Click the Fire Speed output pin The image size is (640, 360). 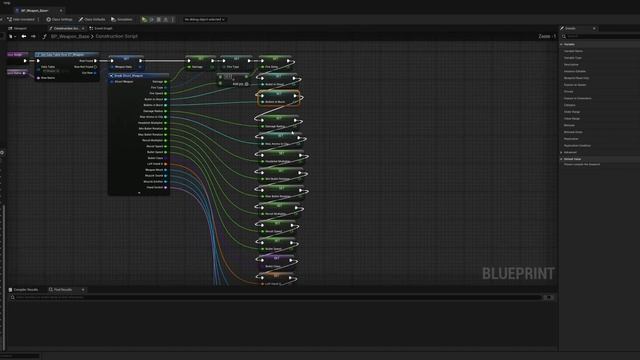click(x=165, y=93)
